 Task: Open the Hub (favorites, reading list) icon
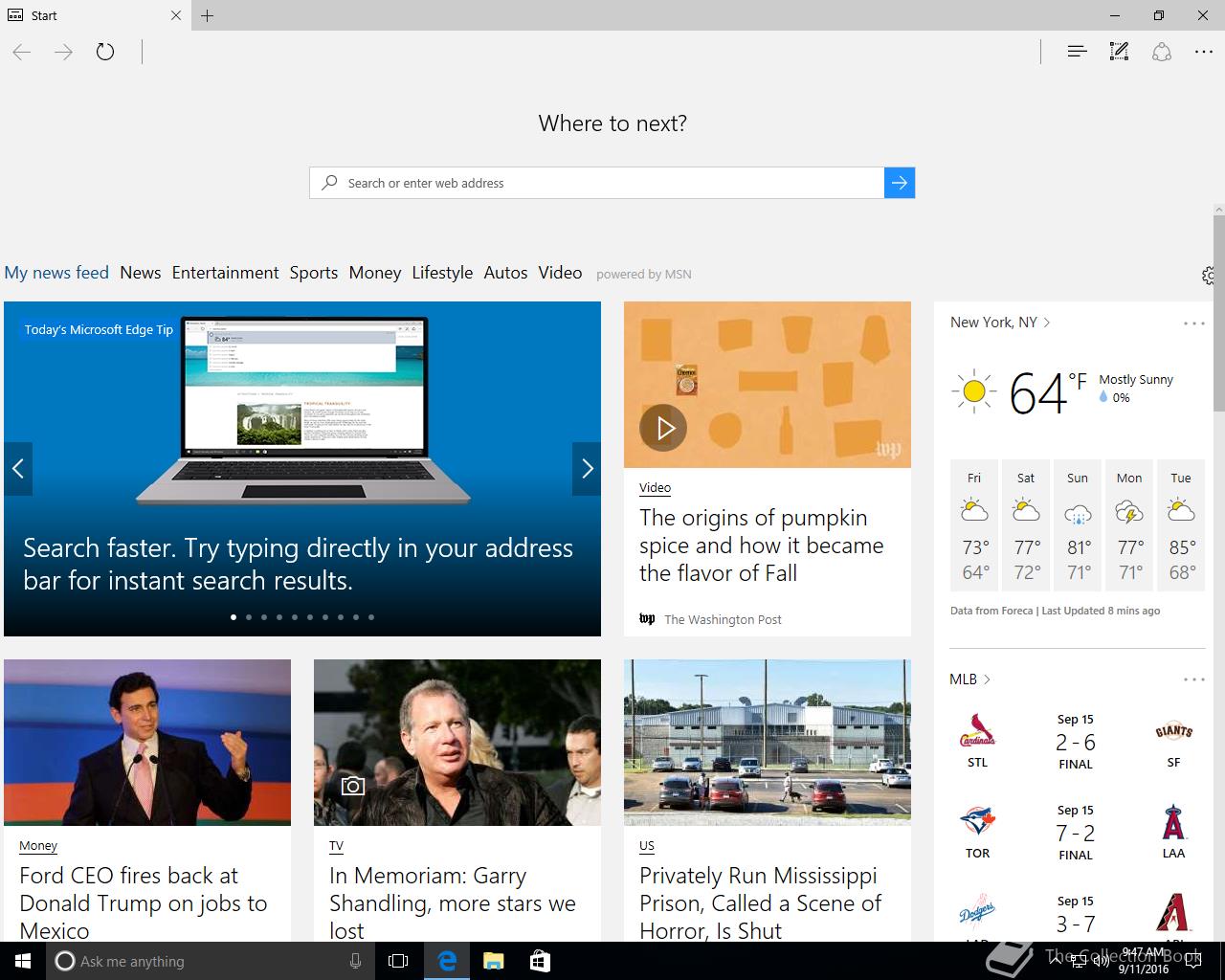(x=1077, y=52)
